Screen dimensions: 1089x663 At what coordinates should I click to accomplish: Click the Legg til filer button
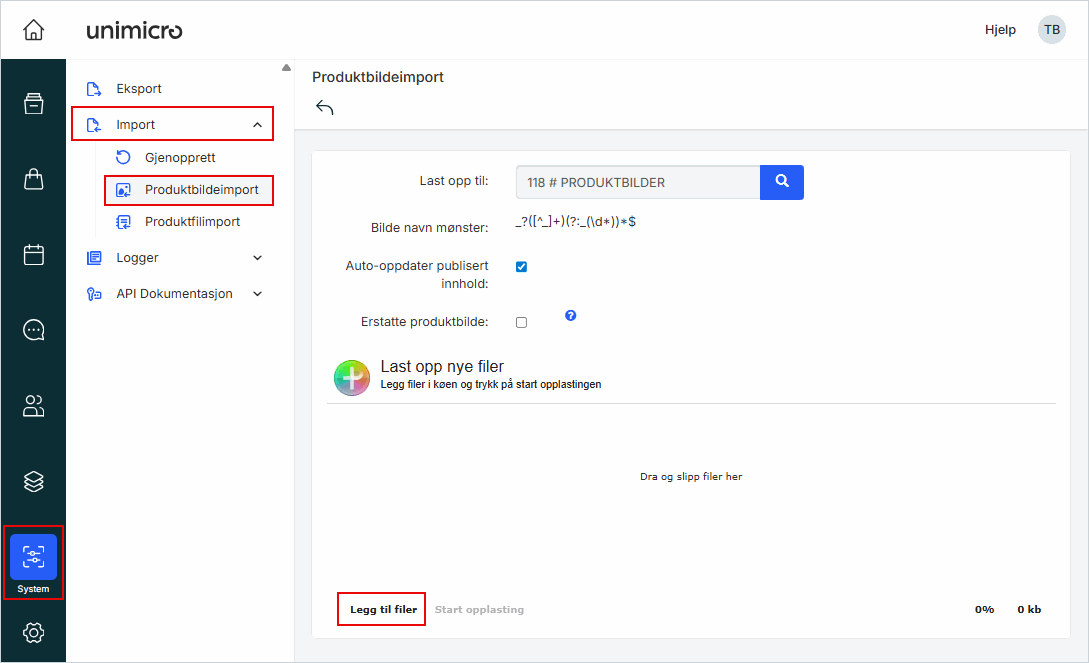(x=383, y=609)
